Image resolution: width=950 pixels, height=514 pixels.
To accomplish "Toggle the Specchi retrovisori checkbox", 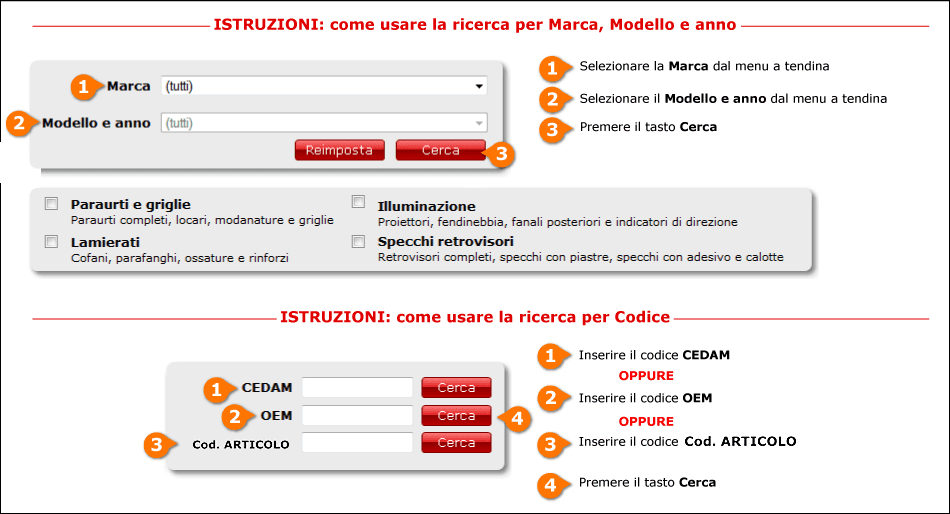I will click(x=359, y=242).
